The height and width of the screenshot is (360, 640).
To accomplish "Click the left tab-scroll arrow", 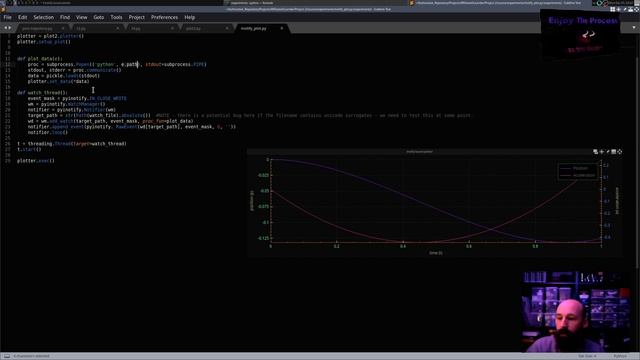I will point(5,28).
